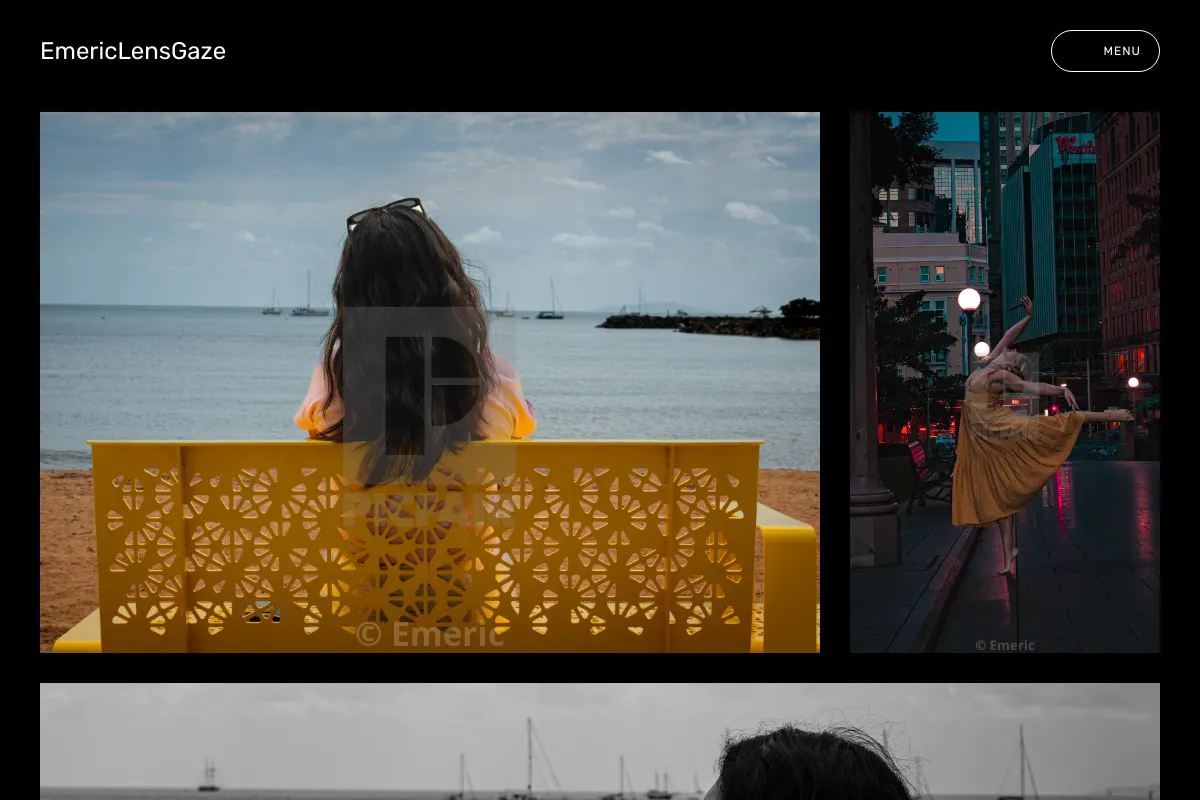
Task: Click the pink Westin sign in city photo
Action: point(1075,147)
